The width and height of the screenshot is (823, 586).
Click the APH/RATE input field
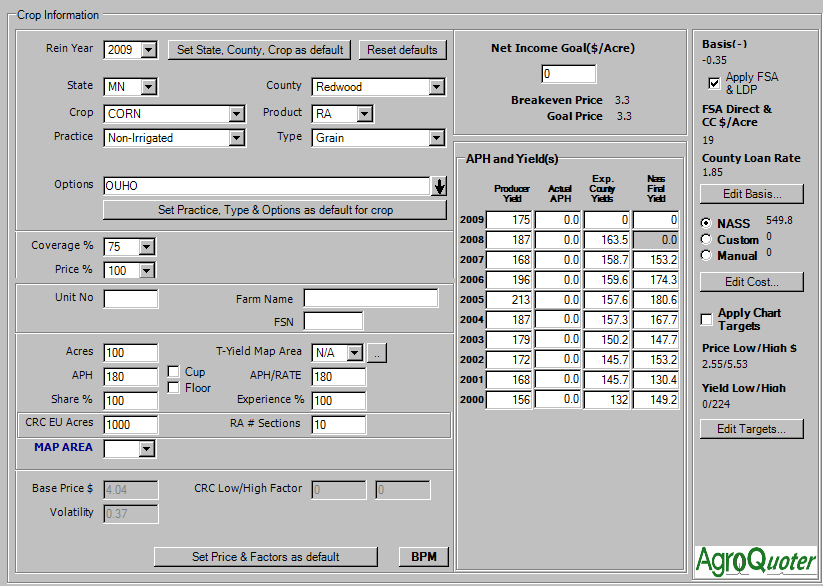339,376
